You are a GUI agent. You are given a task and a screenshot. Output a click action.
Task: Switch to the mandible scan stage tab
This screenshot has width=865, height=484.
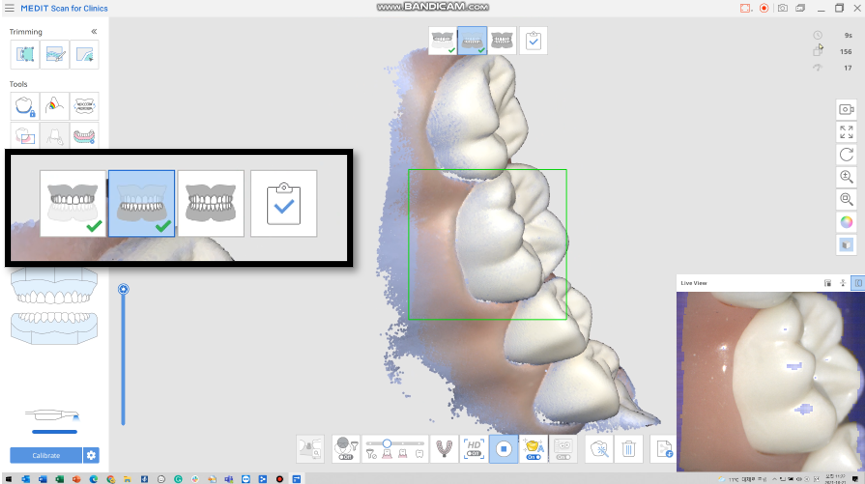pos(472,40)
